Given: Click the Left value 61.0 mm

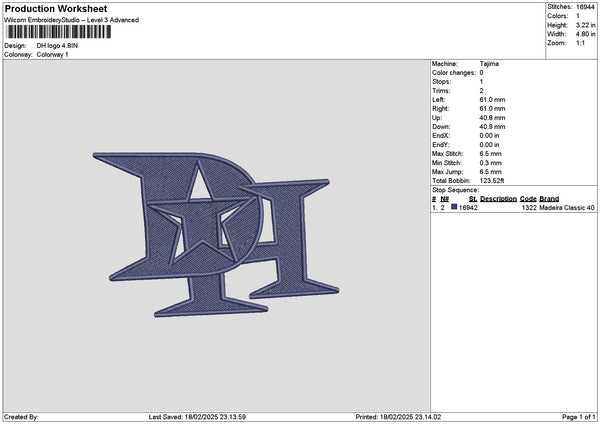Looking at the screenshot, I should coord(492,99).
